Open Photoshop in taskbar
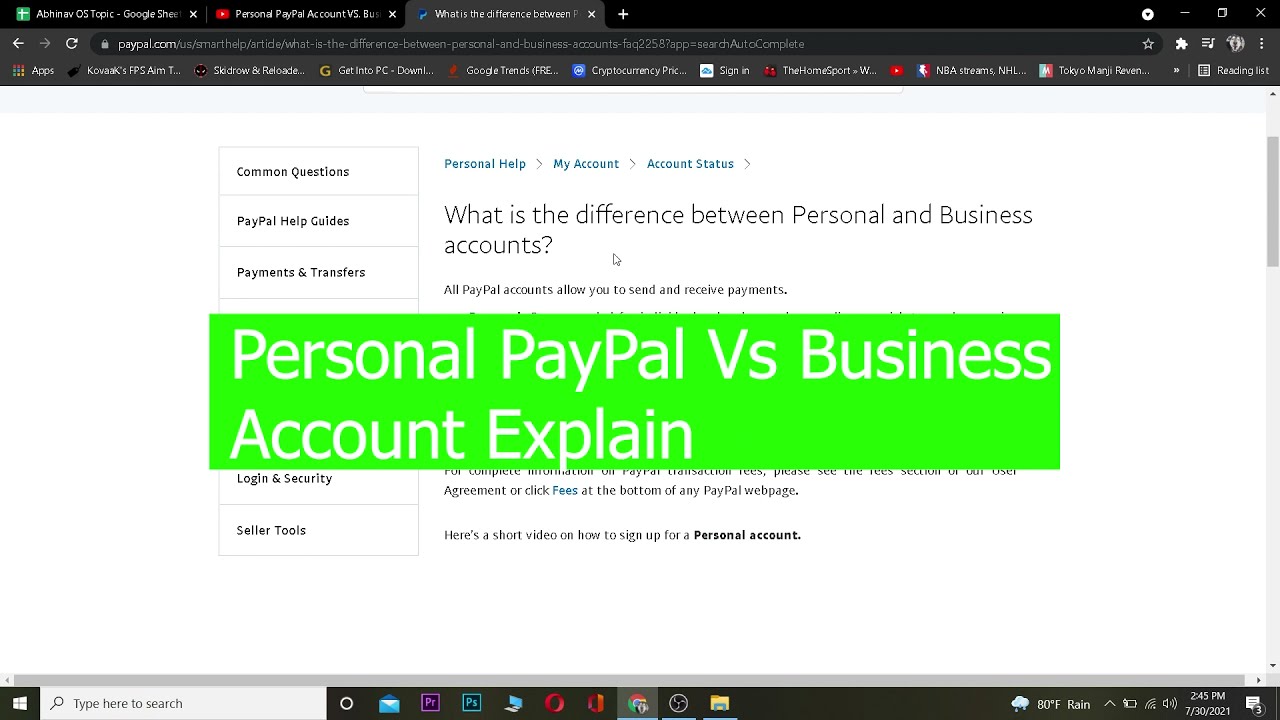Viewport: 1280px width, 720px height. [x=471, y=703]
